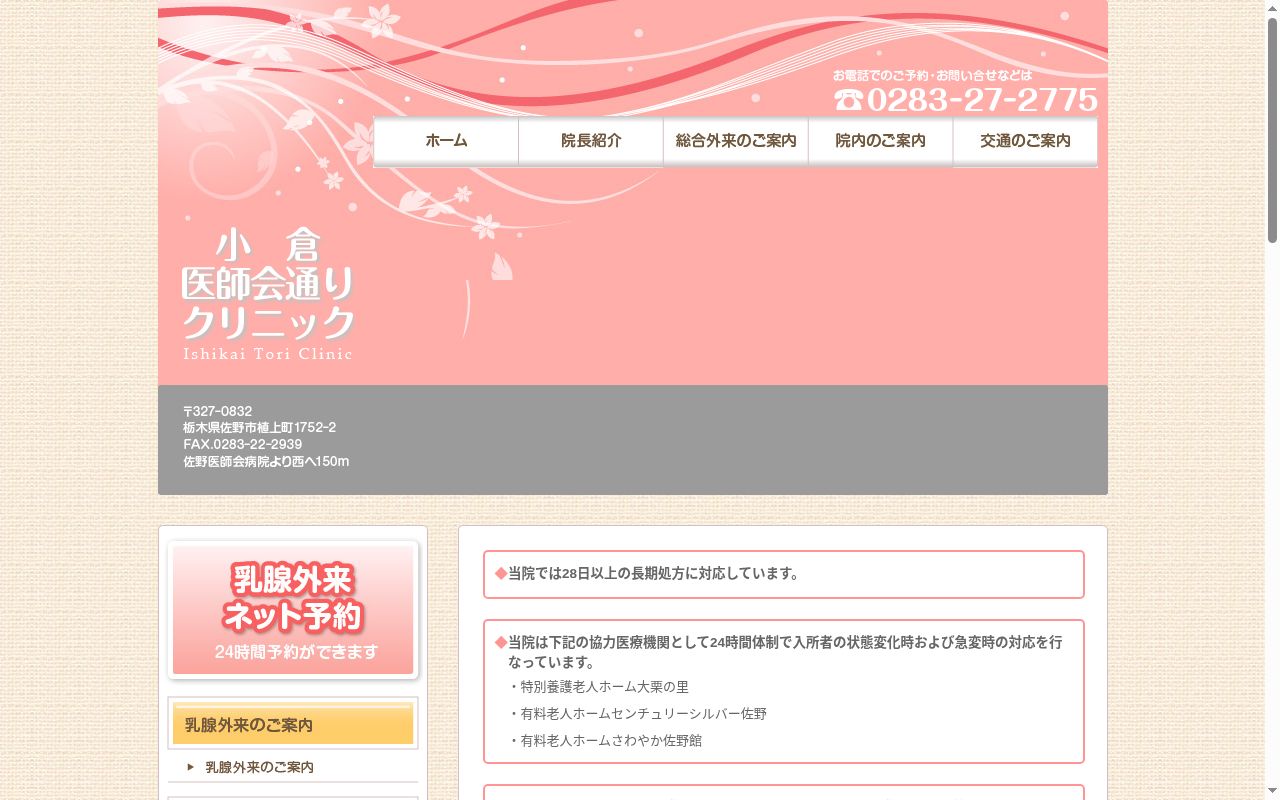The width and height of the screenshot is (1280, 800).
Task: Click the Ishikai Tori Clinic subtitle text
Action: click(267, 353)
